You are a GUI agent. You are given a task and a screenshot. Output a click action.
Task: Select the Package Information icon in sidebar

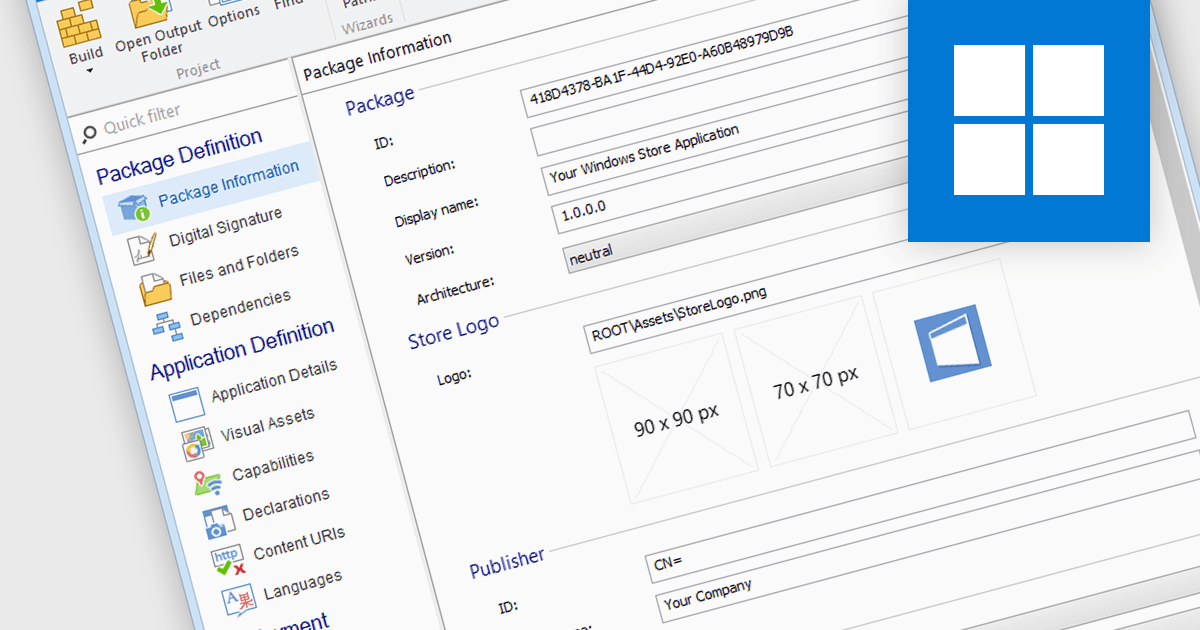tap(133, 206)
